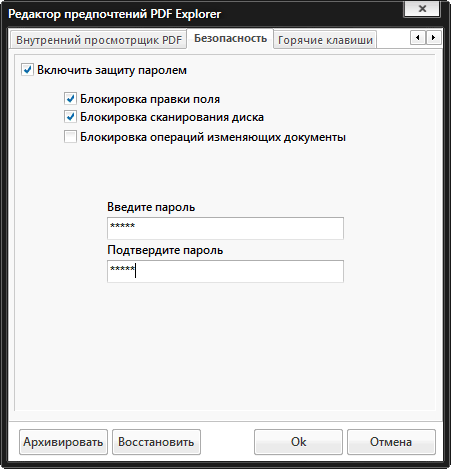Switch to the Внутренний просмотрщик PDF tab
The image size is (451, 469).
pos(99,40)
